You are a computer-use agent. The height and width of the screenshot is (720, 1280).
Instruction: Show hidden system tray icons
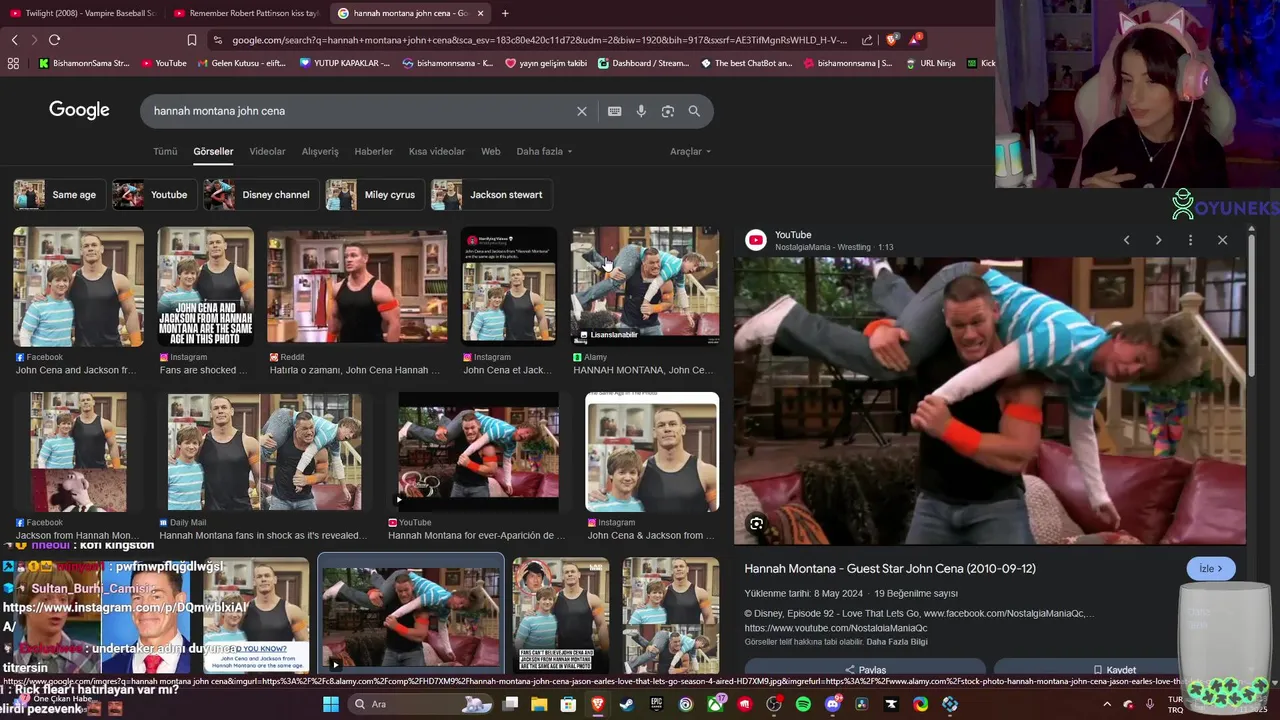click(x=1107, y=704)
